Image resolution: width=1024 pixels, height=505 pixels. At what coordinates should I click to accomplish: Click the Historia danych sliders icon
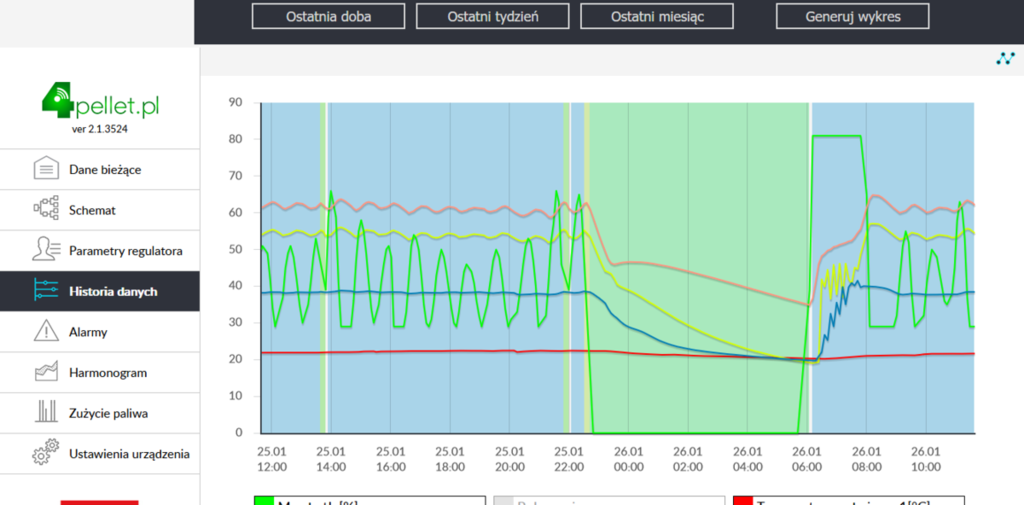pyautogui.click(x=46, y=291)
